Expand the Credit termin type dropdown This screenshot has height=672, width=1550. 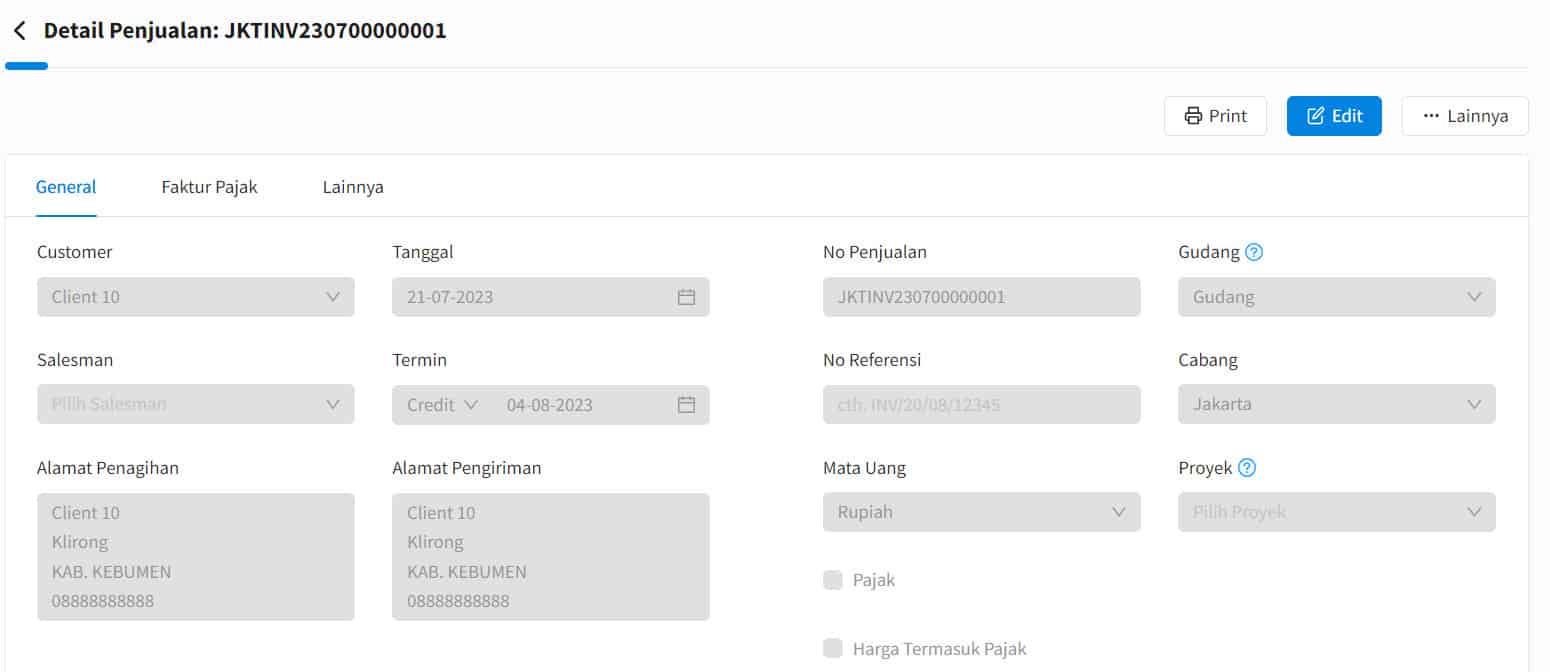[x=442, y=405]
